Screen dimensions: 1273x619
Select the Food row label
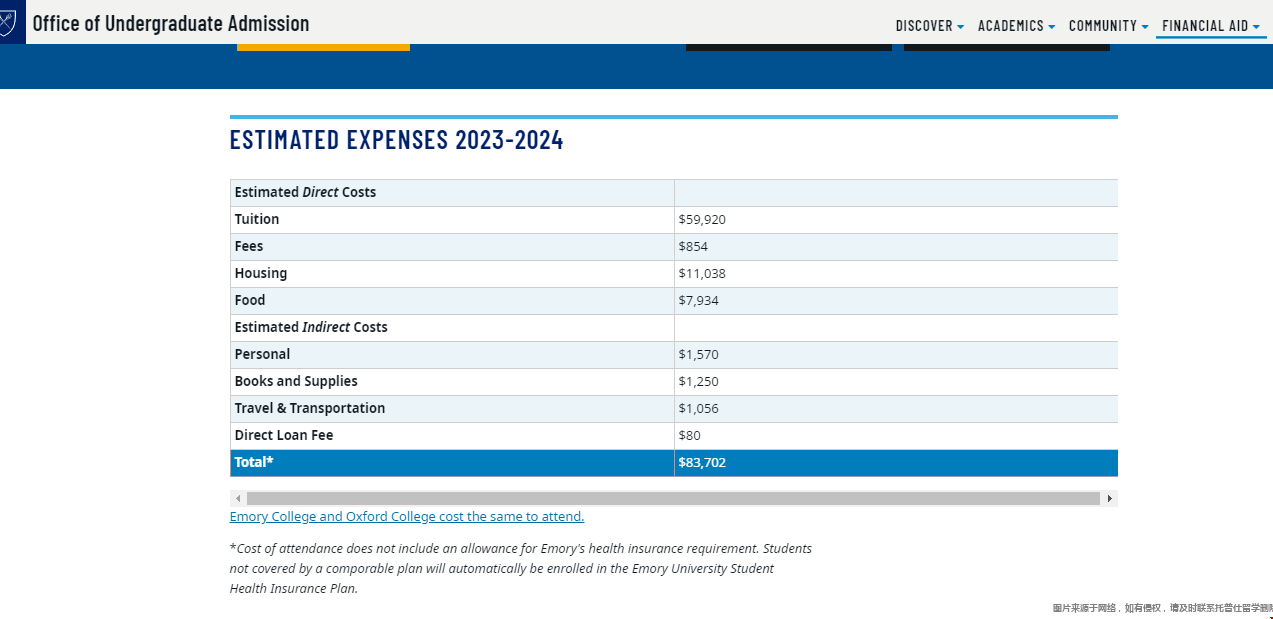(x=250, y=300)
